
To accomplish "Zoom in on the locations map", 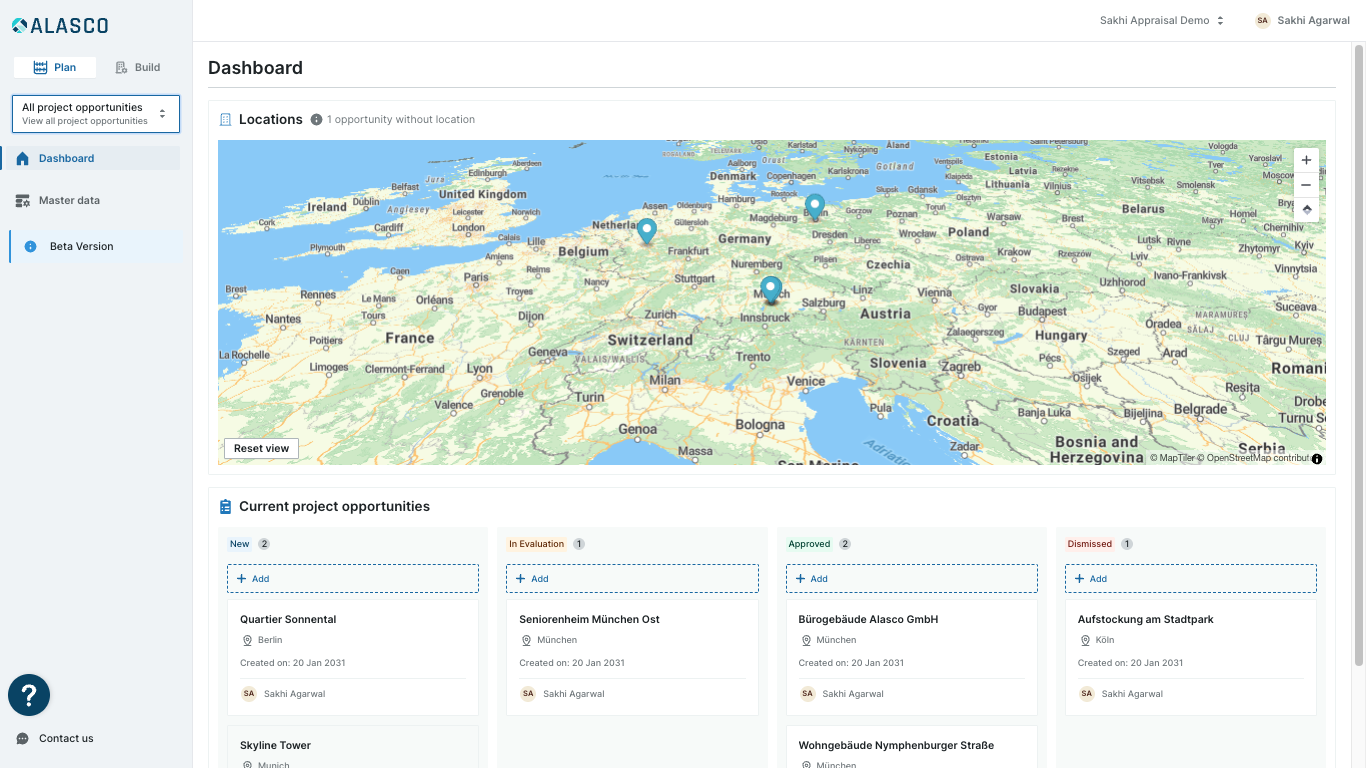I will tap(1306, 160).
